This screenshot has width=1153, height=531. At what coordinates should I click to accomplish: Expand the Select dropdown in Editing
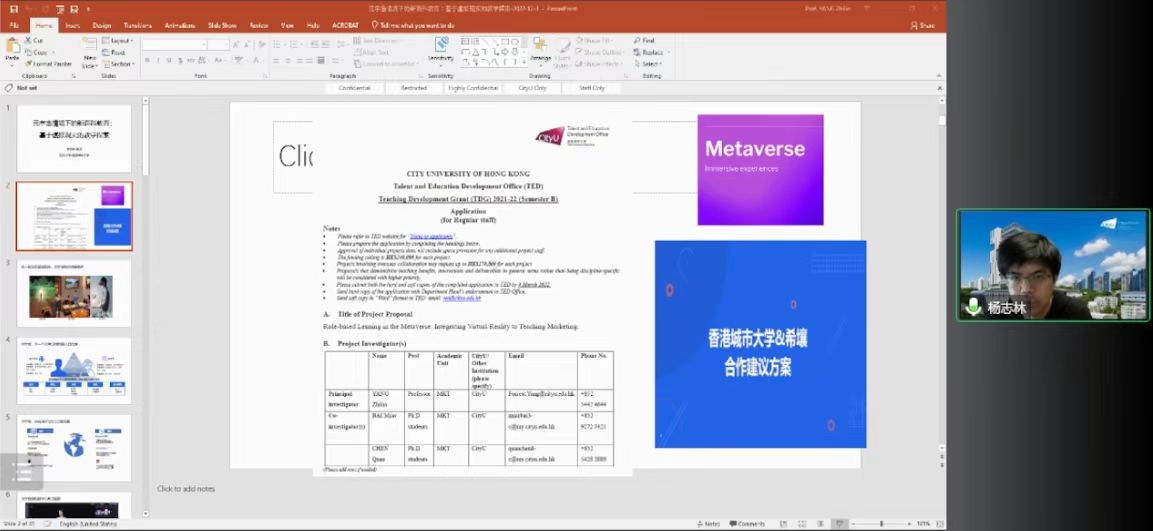click(x=650, y=64)
